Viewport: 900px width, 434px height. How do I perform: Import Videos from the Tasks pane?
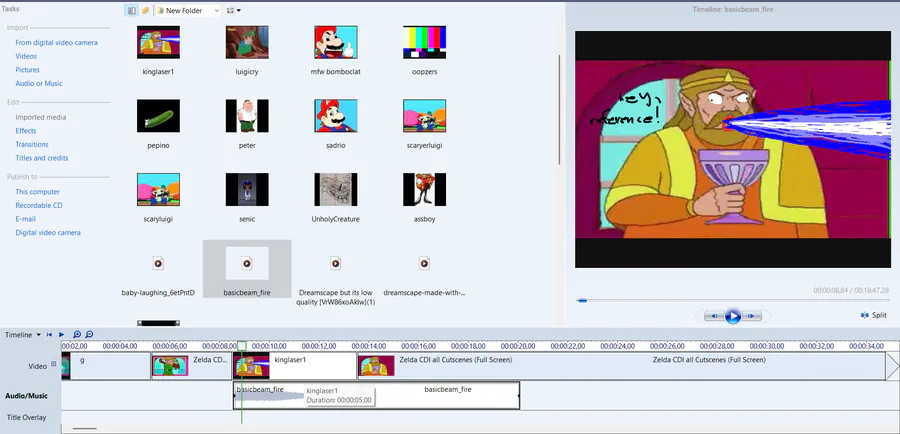[x=26, y=56]
